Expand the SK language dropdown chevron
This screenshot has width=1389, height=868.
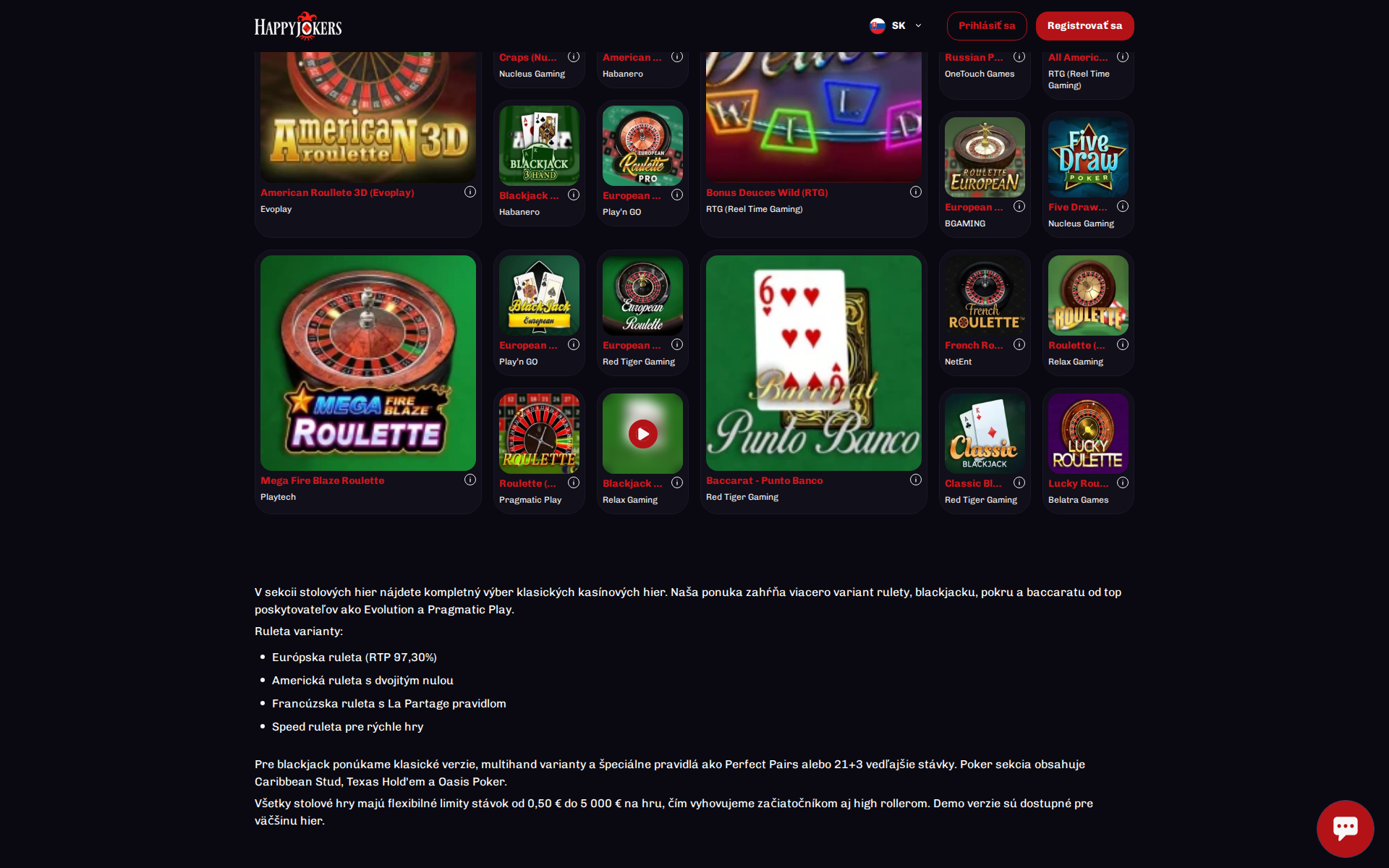coord(918,25)
